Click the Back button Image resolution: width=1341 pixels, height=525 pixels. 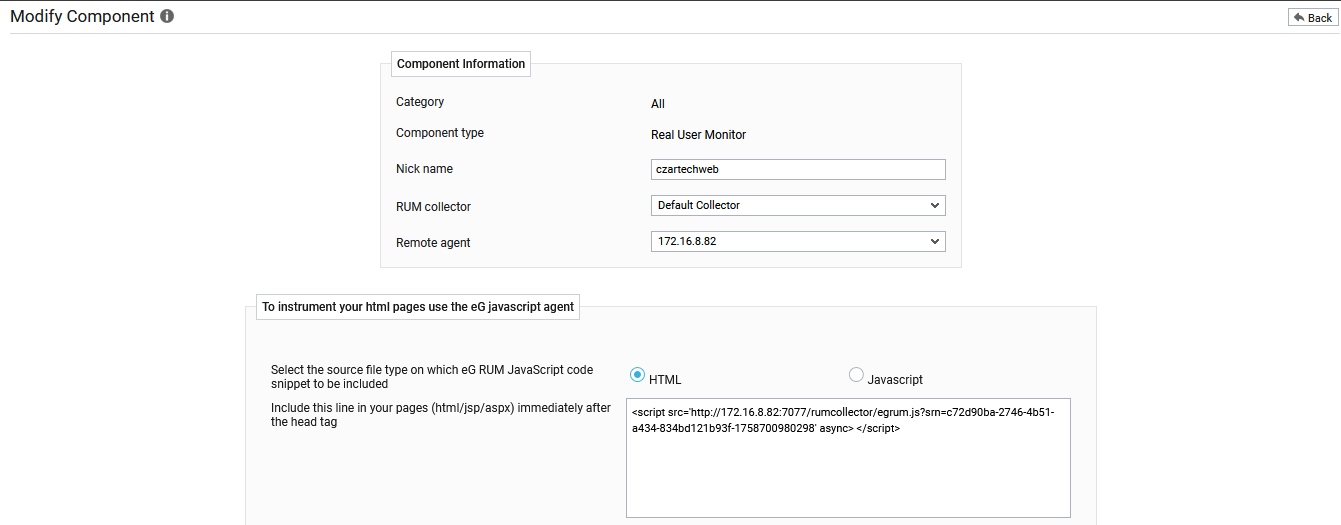[1313, 18]
